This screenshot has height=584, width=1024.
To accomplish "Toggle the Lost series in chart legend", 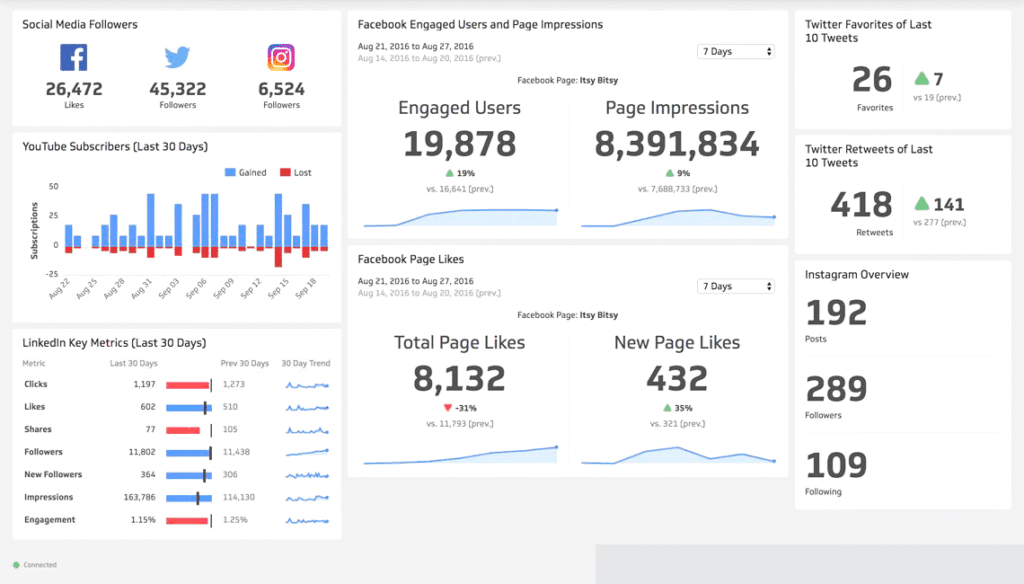I will tap(296, 172).
